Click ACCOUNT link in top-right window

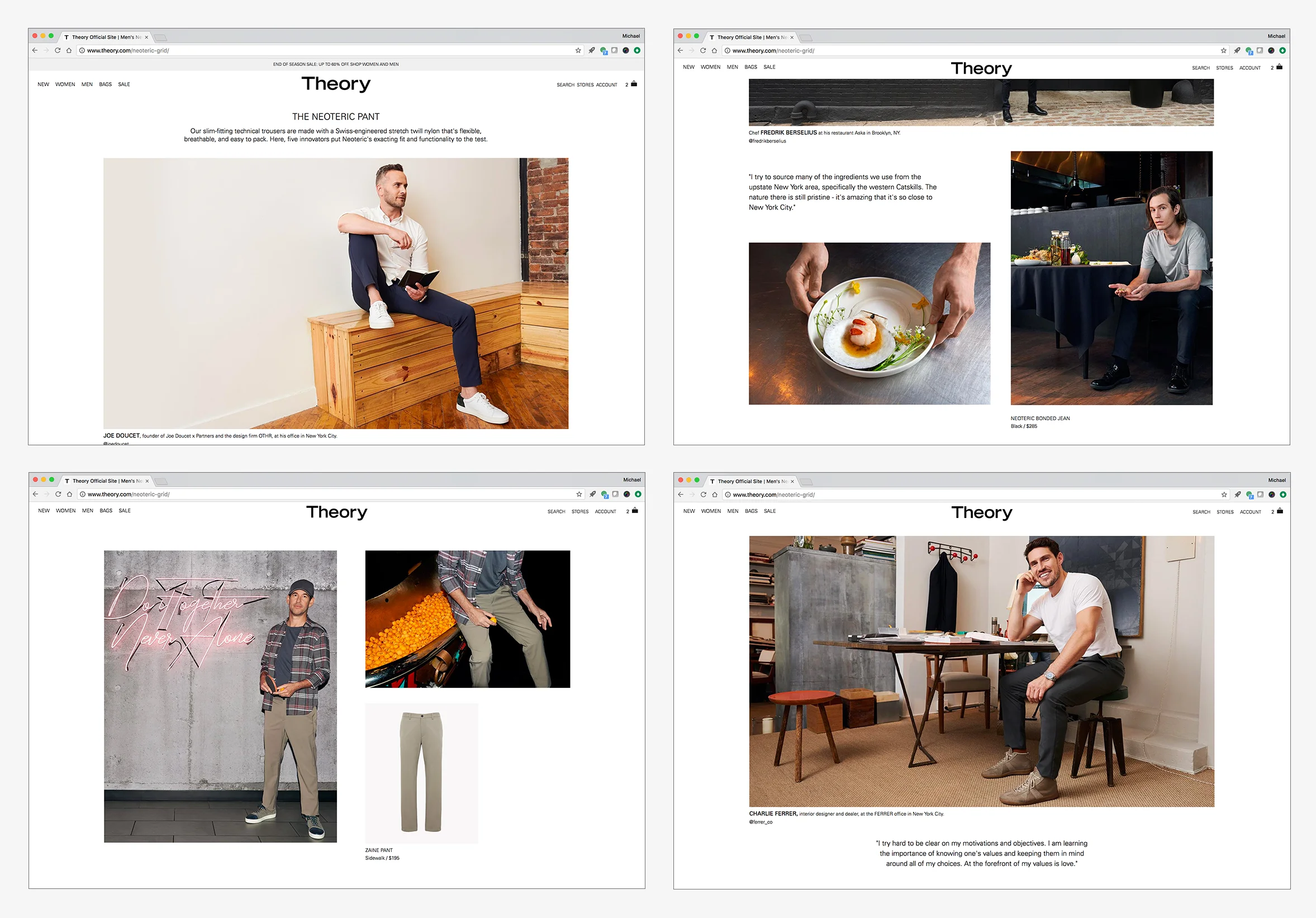[1250, 68]
